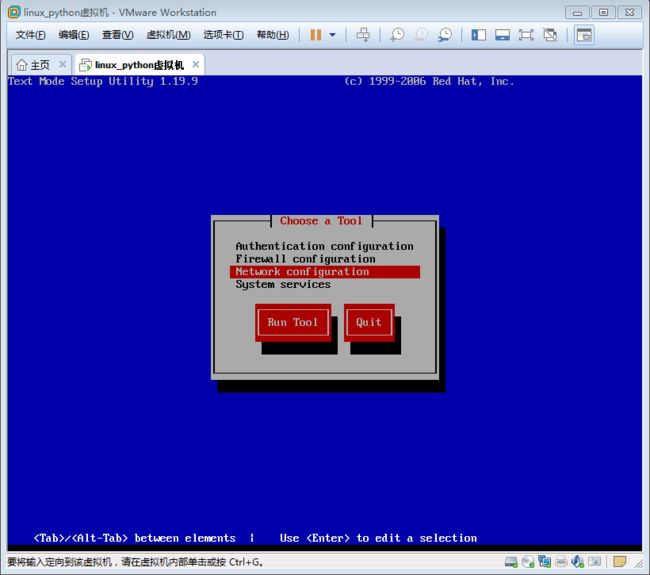Click the 'Choose a Tool' dialog title
The image size is (650, 575).
pyautogui.click(x=321, y=221)
